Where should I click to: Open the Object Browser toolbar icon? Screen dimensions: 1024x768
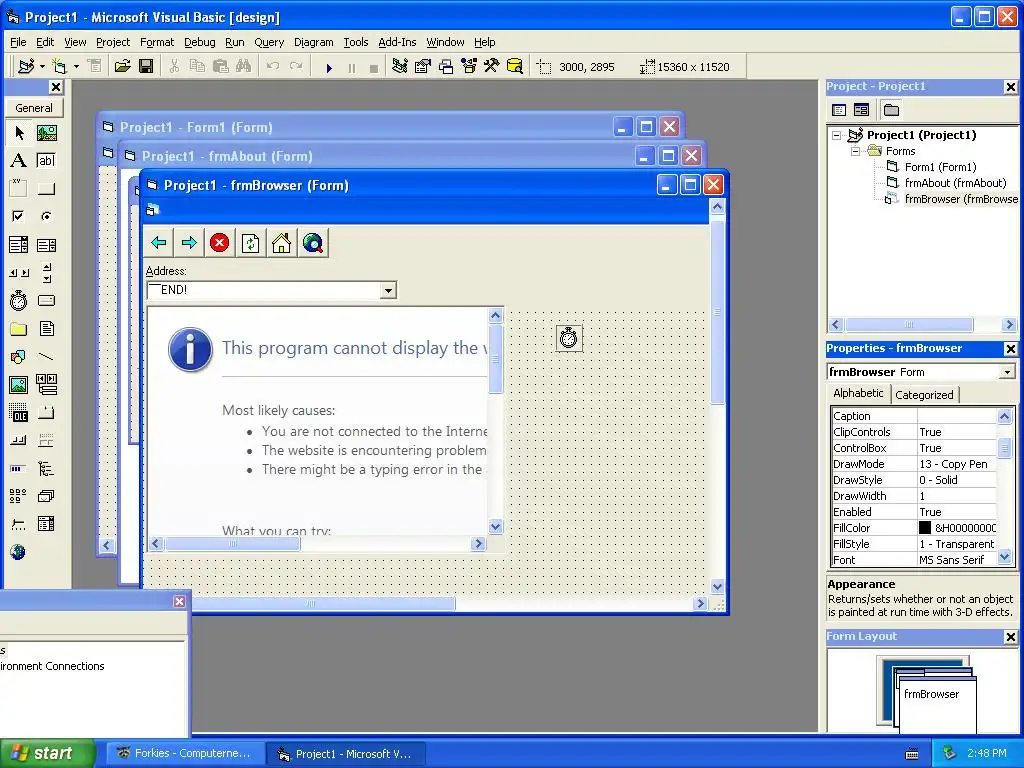point(469,67)
